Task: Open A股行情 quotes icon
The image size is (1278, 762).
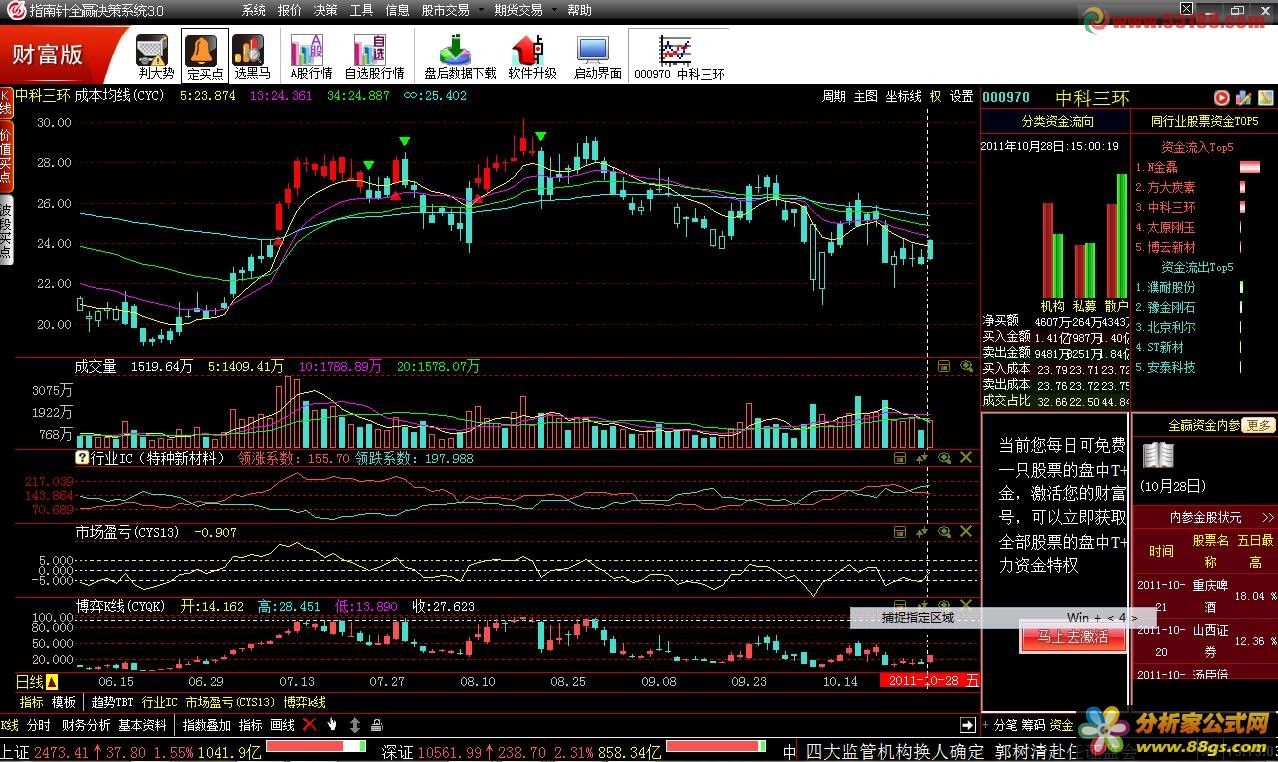Action: (311, 56)
